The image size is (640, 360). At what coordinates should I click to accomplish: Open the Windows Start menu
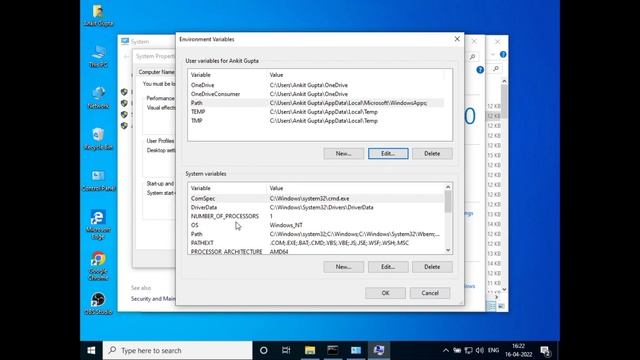coord(91,350)
